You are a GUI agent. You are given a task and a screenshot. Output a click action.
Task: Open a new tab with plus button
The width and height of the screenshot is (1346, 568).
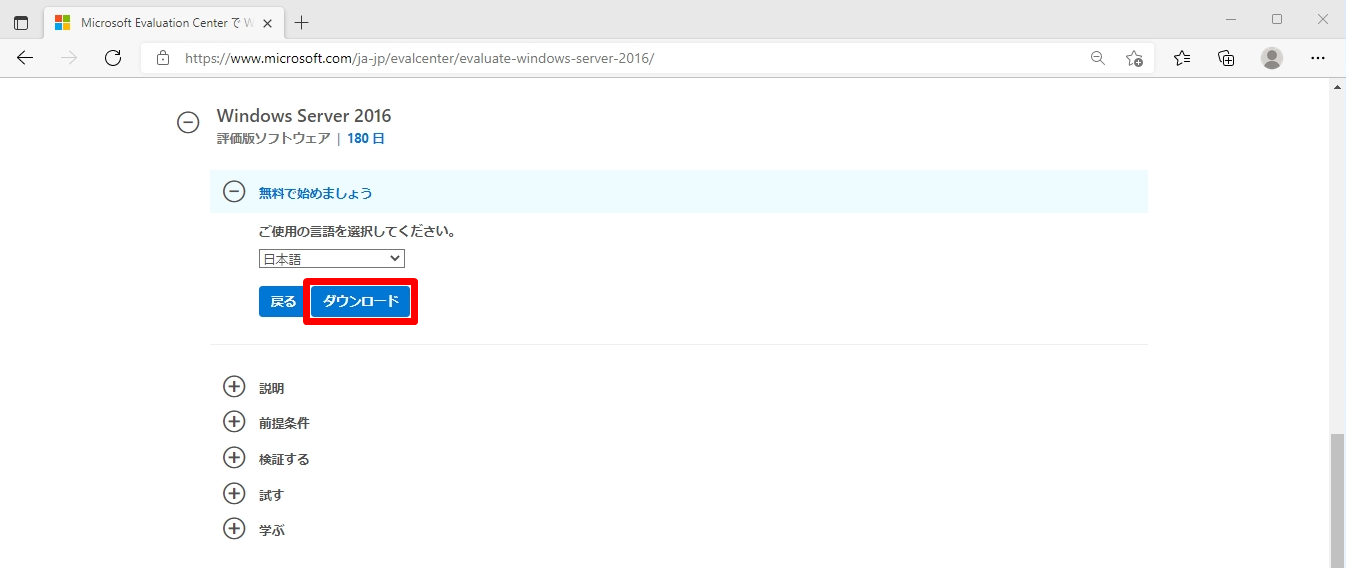[x=301, y=22]
